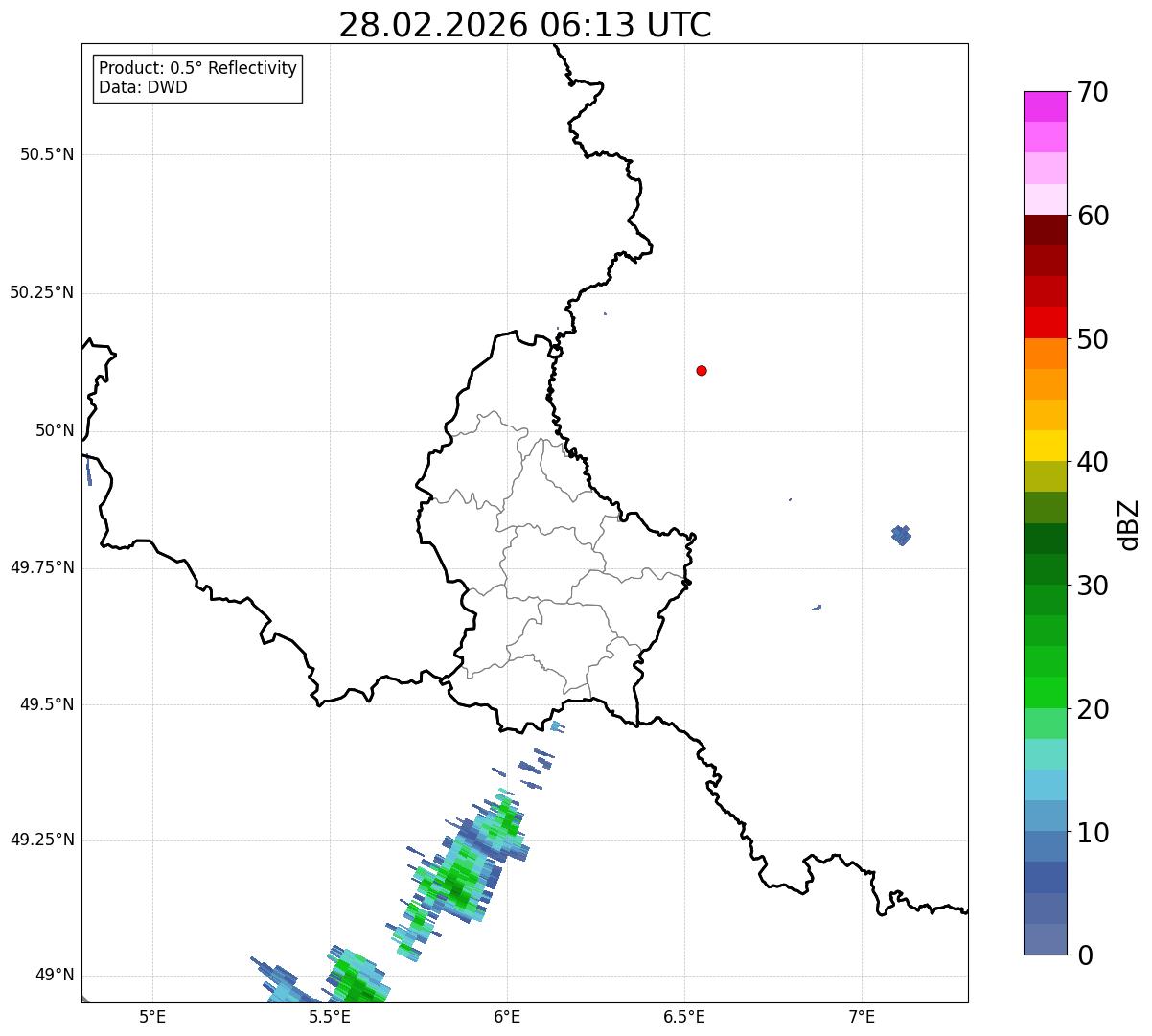Click the darkest green swatch near 34 dBZ
1152x1036 pixels.
pos(1045,539)
